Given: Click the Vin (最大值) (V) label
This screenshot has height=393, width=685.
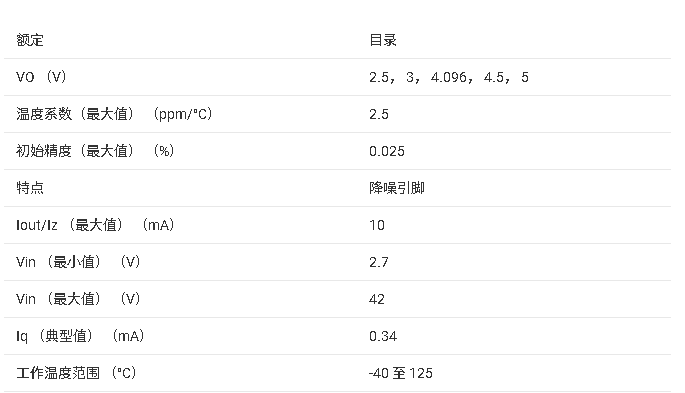Looking at the screenshot, I should 78,299.
